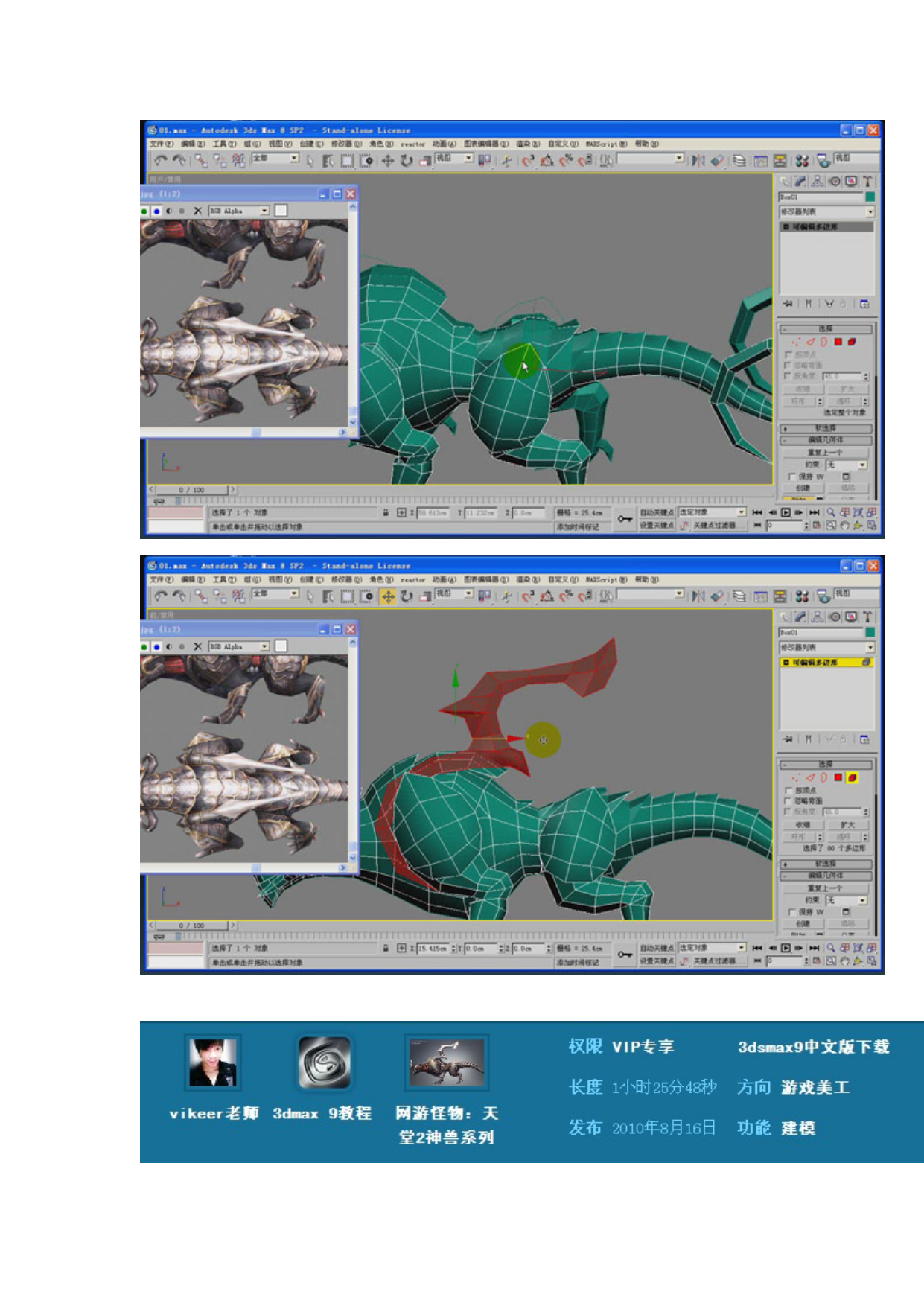Image resolution: width=924 pixels, height=1306 pixels.
Task: Toggle 保持 UV checkbox in lower screenshot
Action: 792,911
